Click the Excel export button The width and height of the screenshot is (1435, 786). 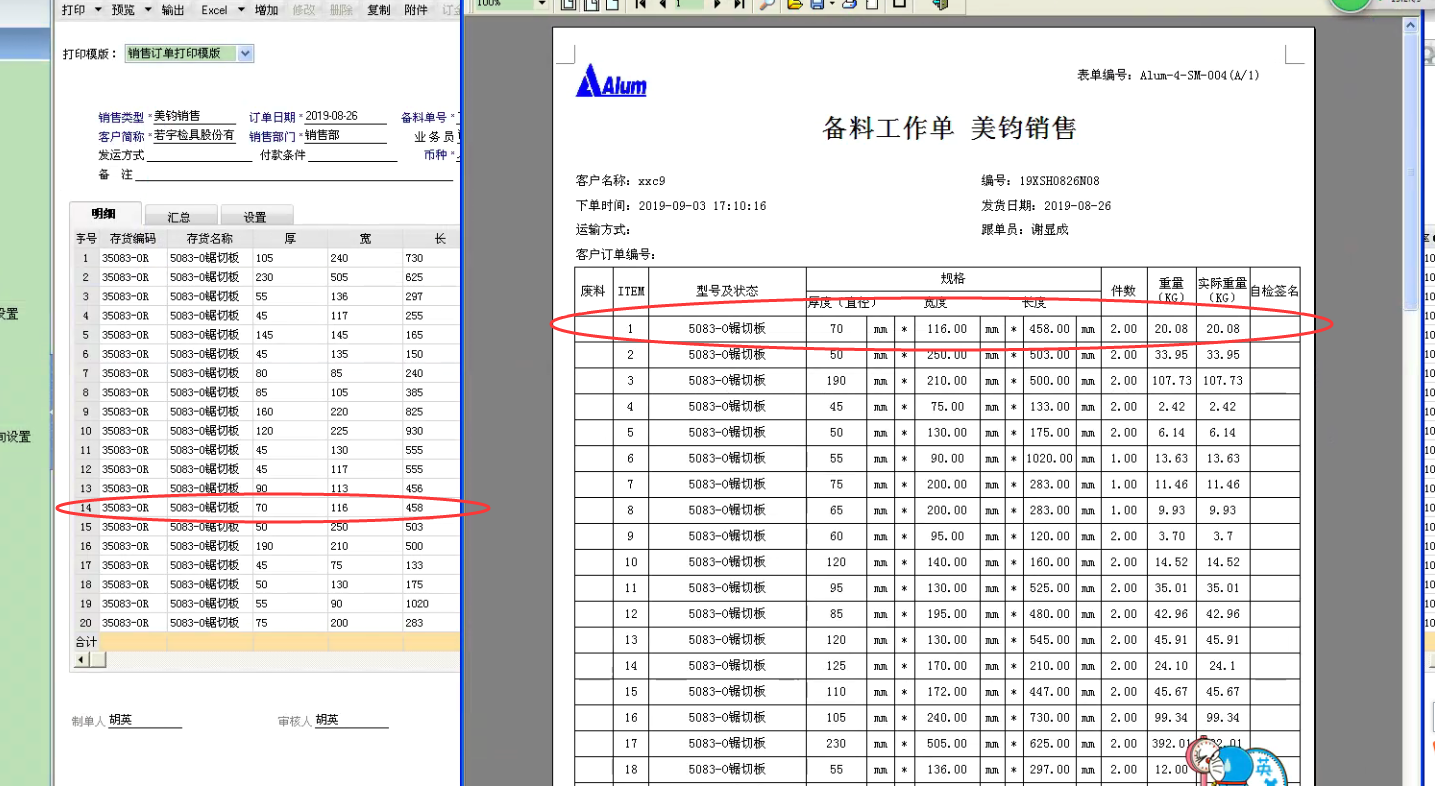[x=214, y=10]
